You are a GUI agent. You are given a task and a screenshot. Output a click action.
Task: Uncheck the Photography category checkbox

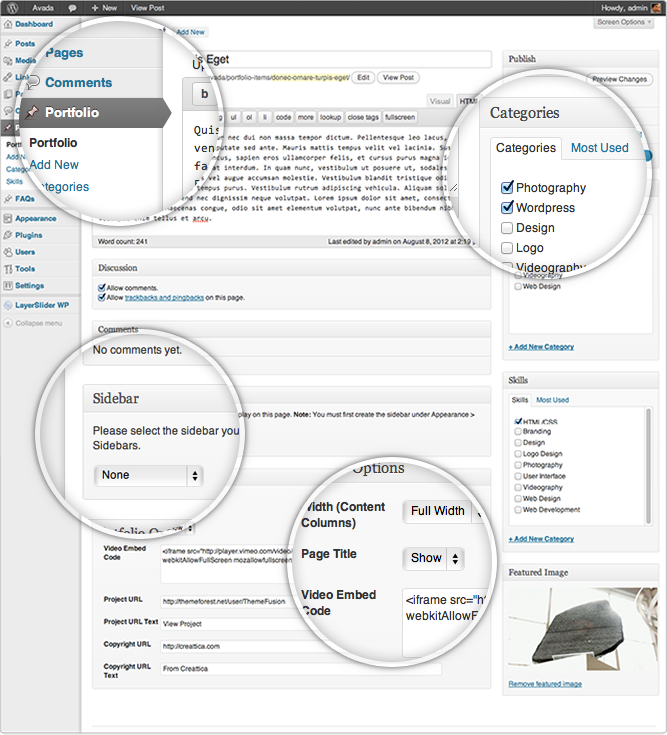(507, 188)
